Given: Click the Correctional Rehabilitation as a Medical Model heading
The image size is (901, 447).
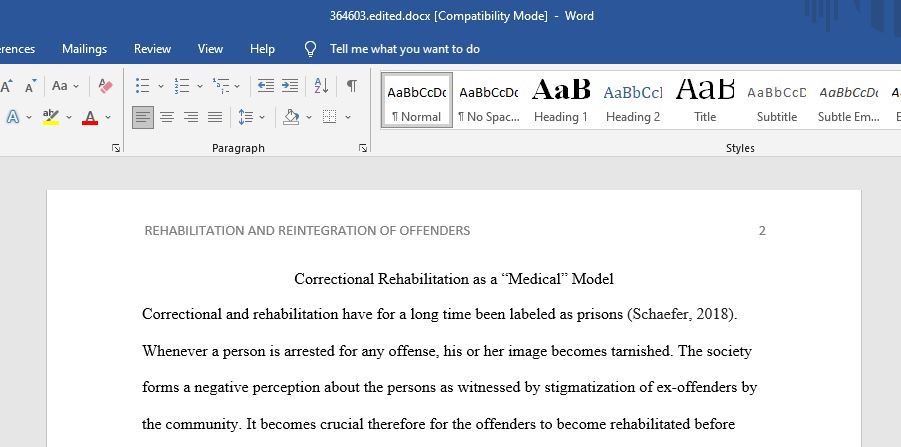Looking at the screenshot, I should click(454, 279).
